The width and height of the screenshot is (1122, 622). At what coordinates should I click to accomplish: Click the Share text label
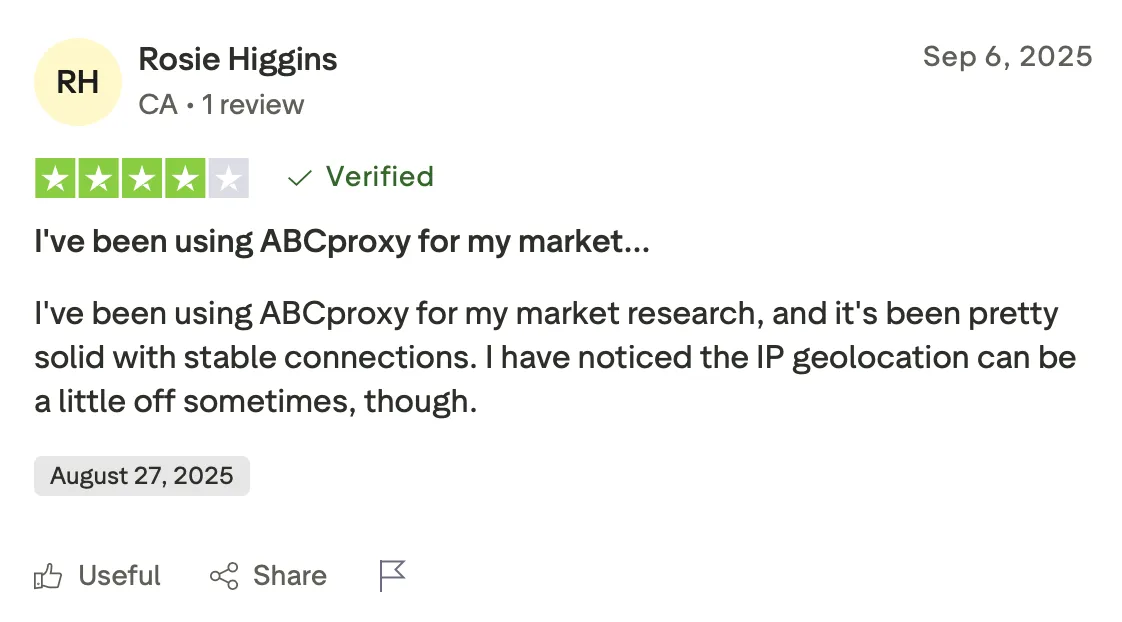[289, 575]
